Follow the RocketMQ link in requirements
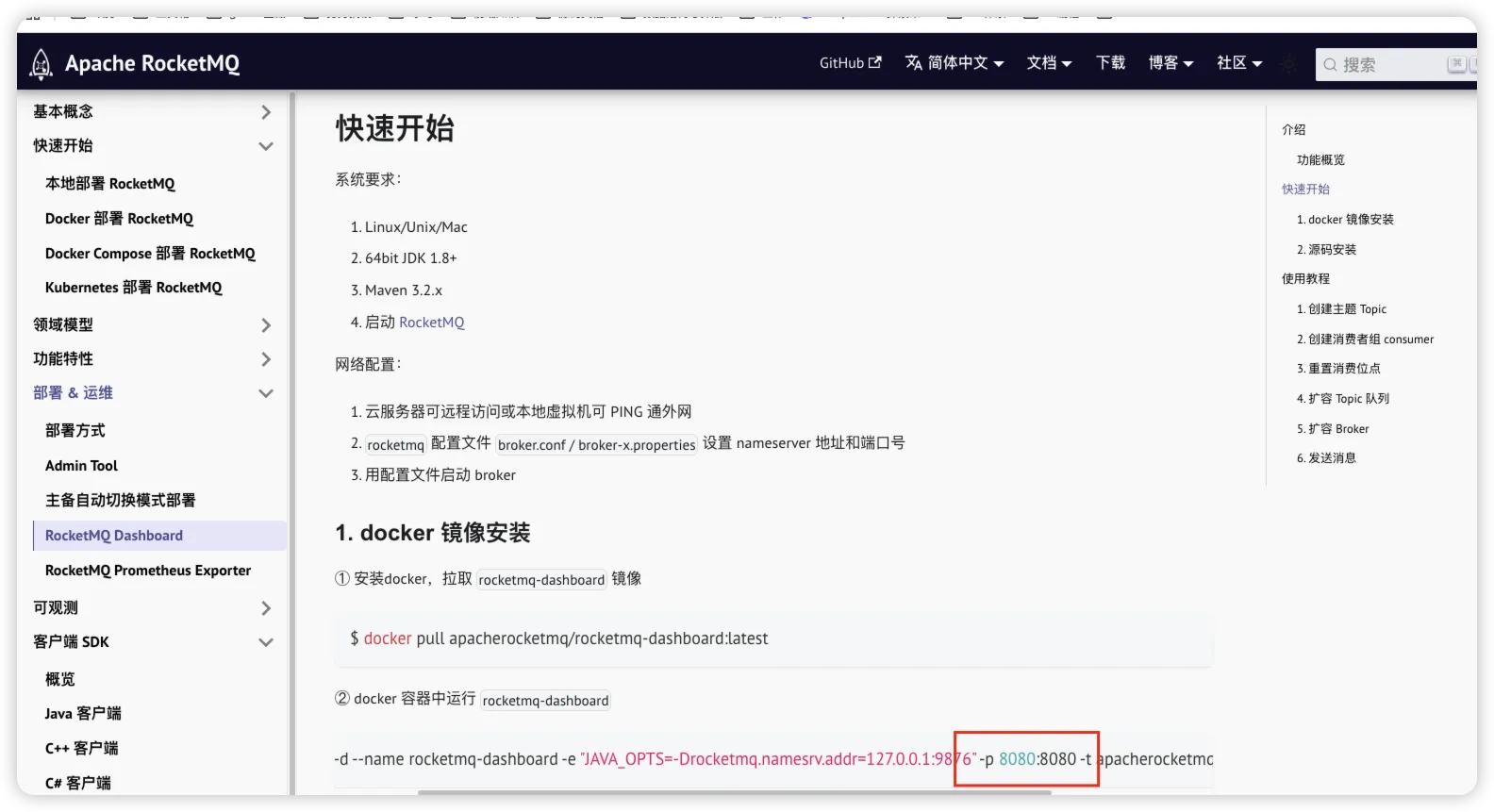The width and height of the screenshot is (1494, 812). [432, 323]
